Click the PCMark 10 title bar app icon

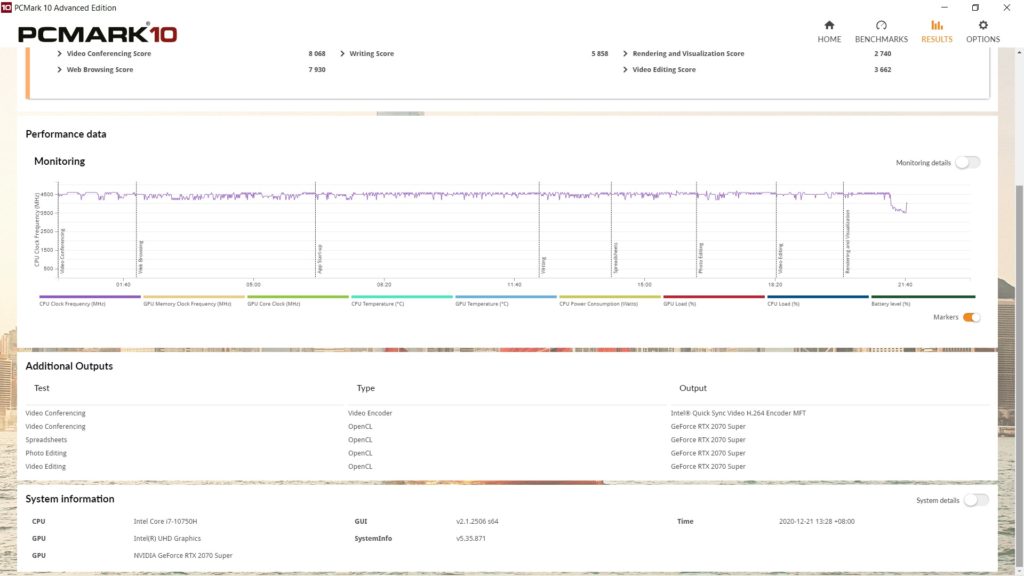[x=8, y=8]
